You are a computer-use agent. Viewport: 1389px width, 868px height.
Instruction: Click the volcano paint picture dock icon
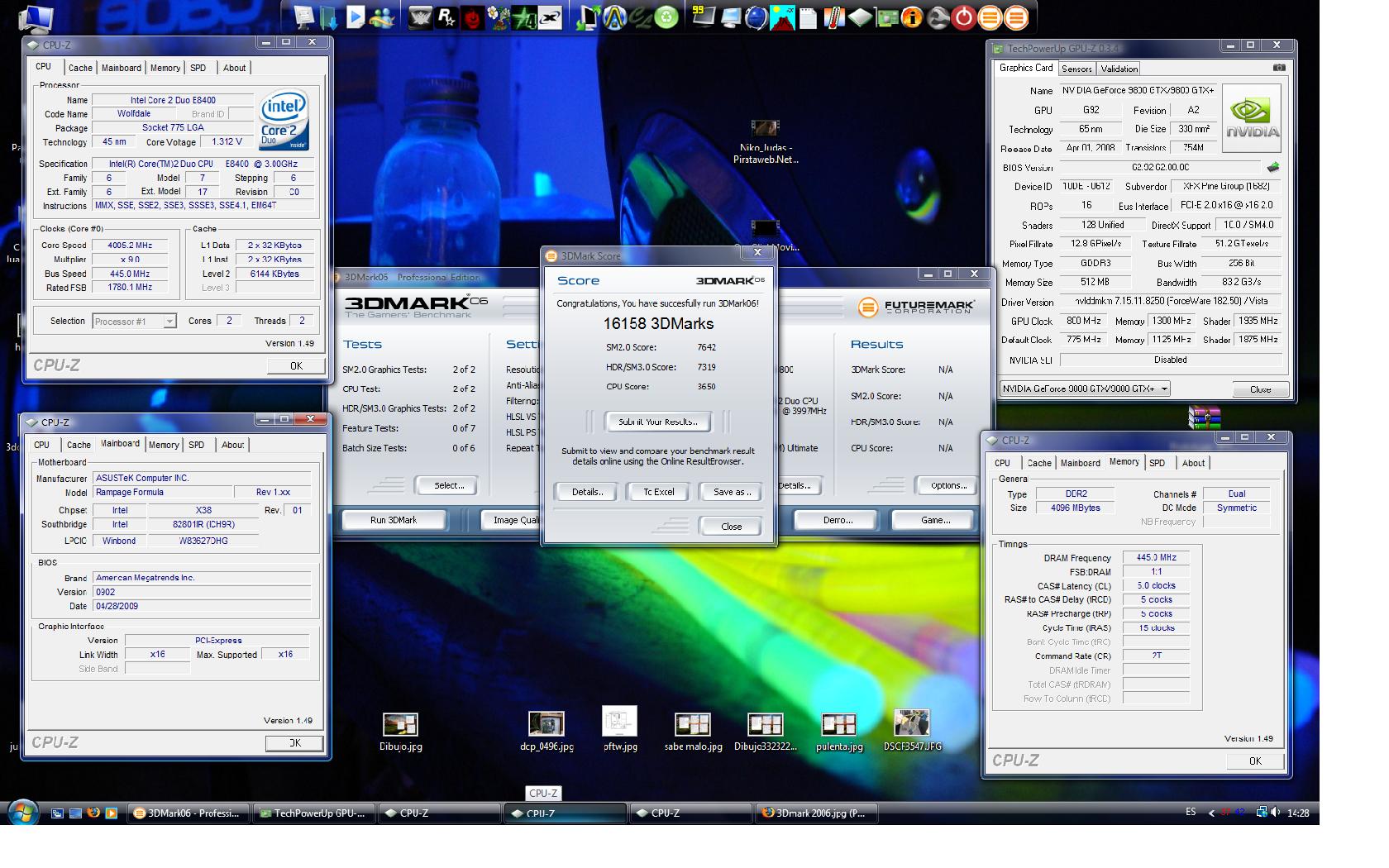coord(782,17)
